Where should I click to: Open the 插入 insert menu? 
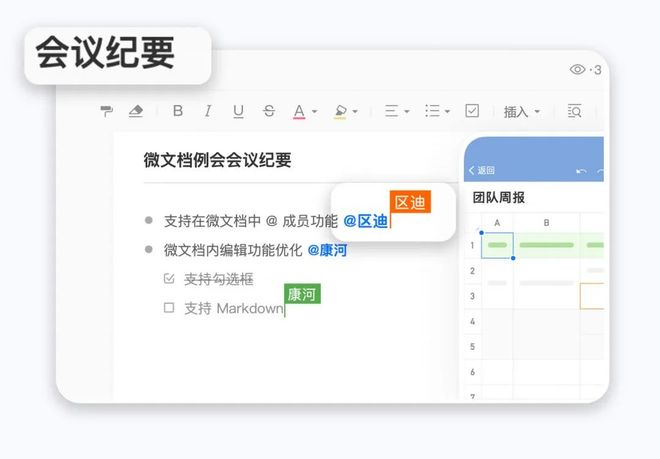pyautogui.click(x=521, y=111)
